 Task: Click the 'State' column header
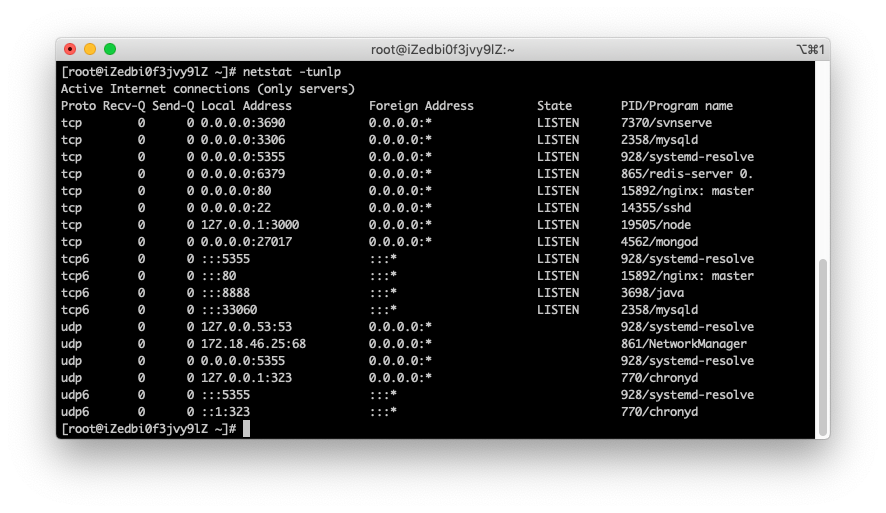point(554,106)
